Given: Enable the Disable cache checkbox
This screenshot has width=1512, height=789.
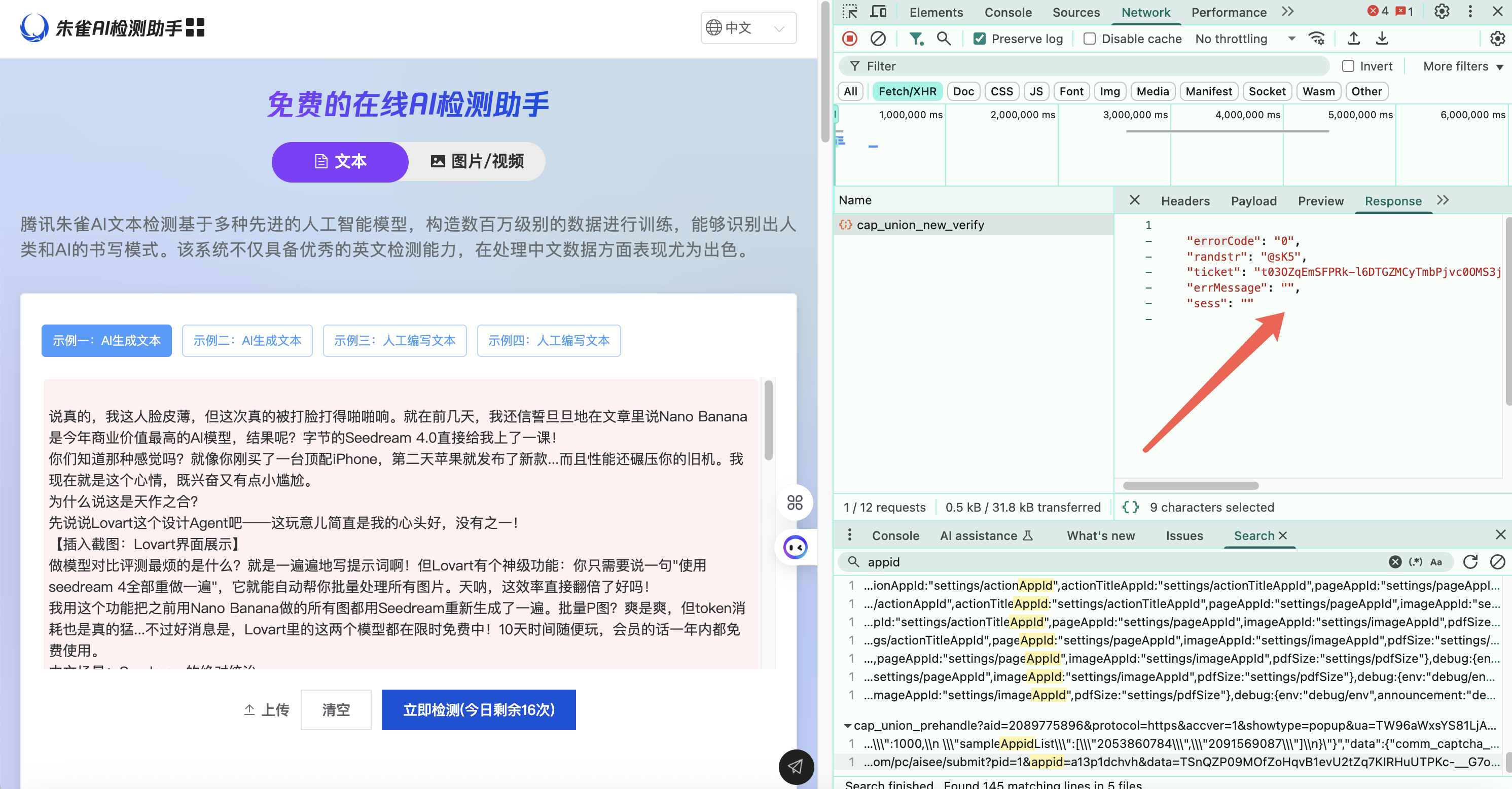Looking at the screenshot, I should pos(1090,39).
